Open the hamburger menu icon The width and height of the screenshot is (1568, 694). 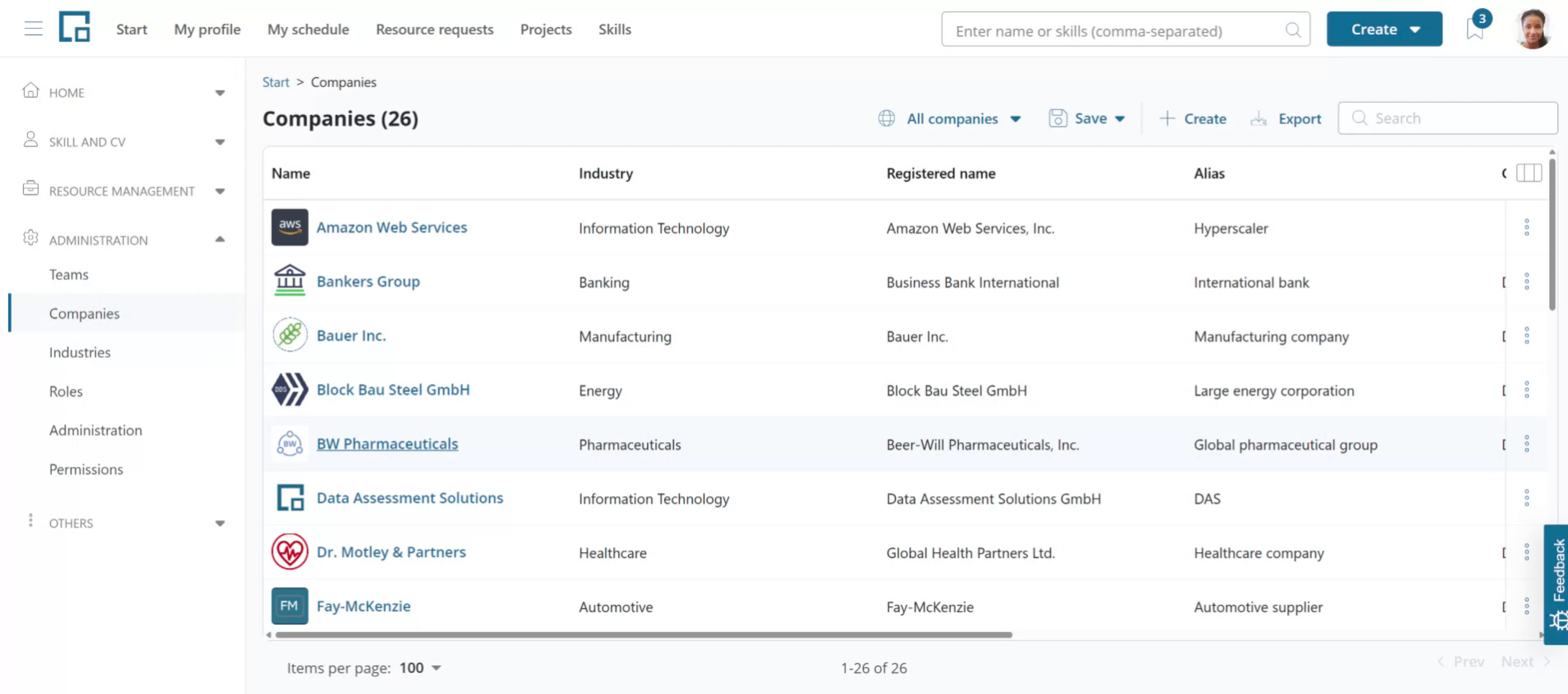pyautogui.click(x=34, y=29)
